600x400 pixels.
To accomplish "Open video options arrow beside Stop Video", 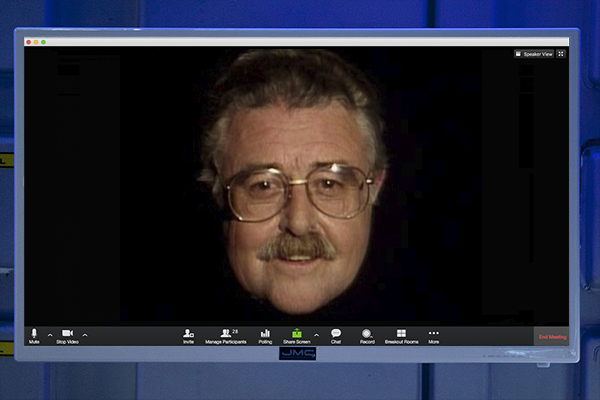I will click(85, 335).
